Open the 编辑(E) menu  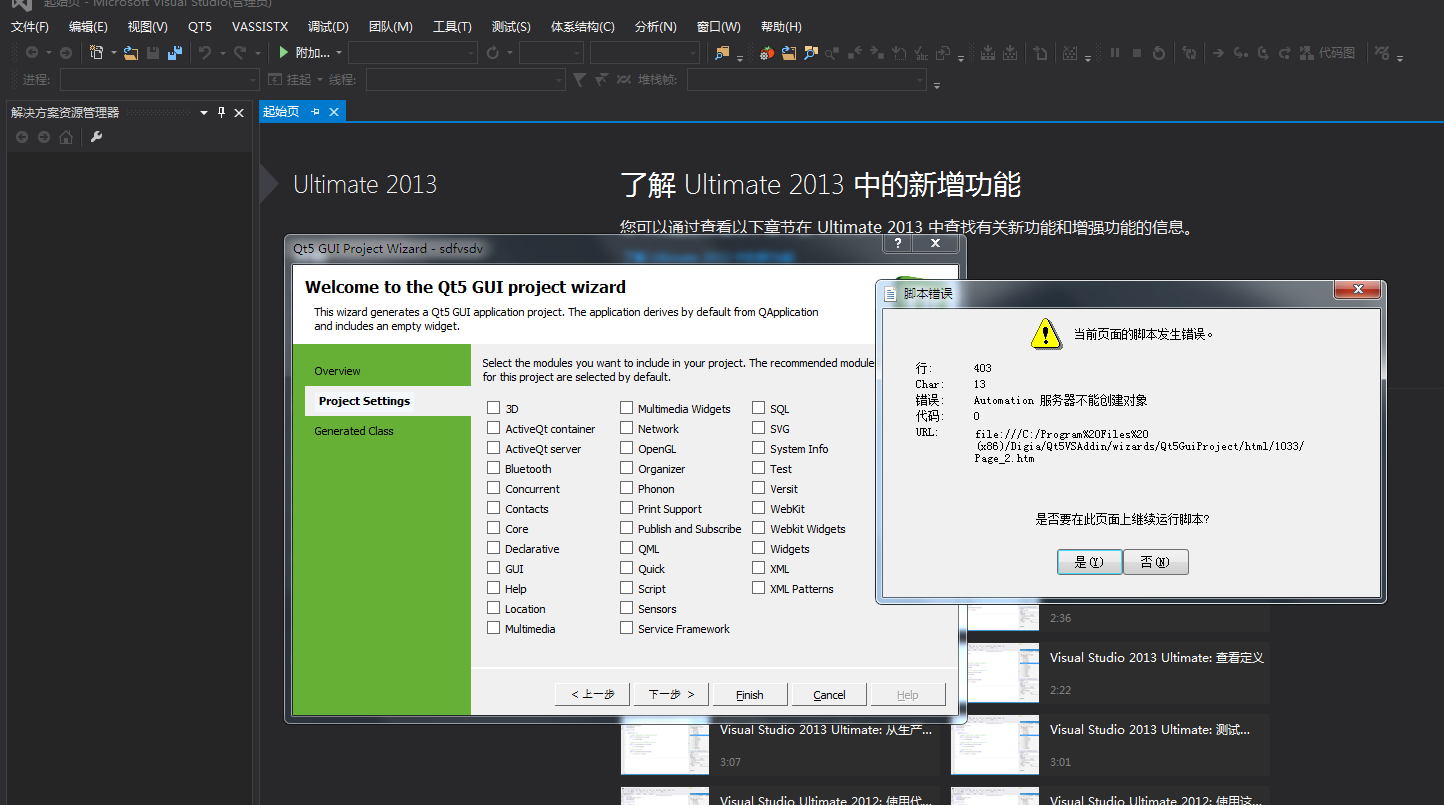tap(88, 26)
